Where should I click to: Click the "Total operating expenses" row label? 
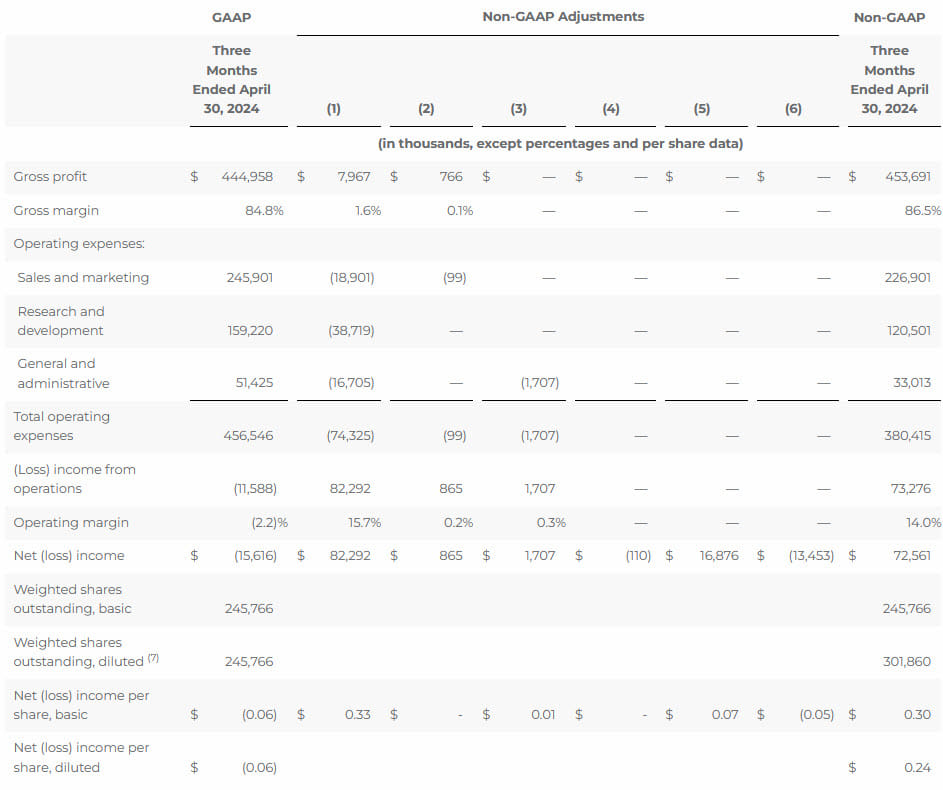[x=61, y=426]
